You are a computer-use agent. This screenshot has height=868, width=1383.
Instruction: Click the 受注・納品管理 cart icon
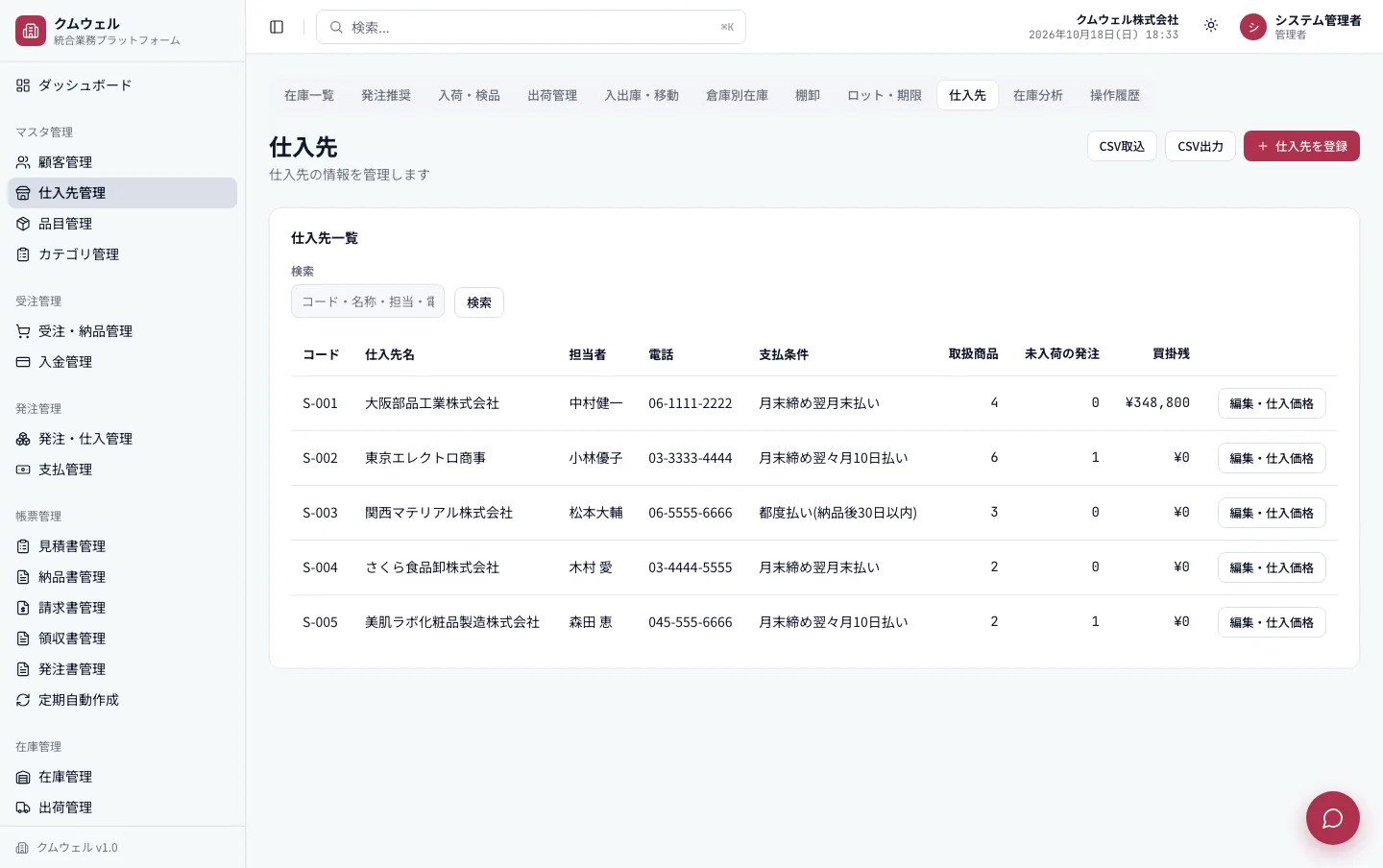coord(23,331)
